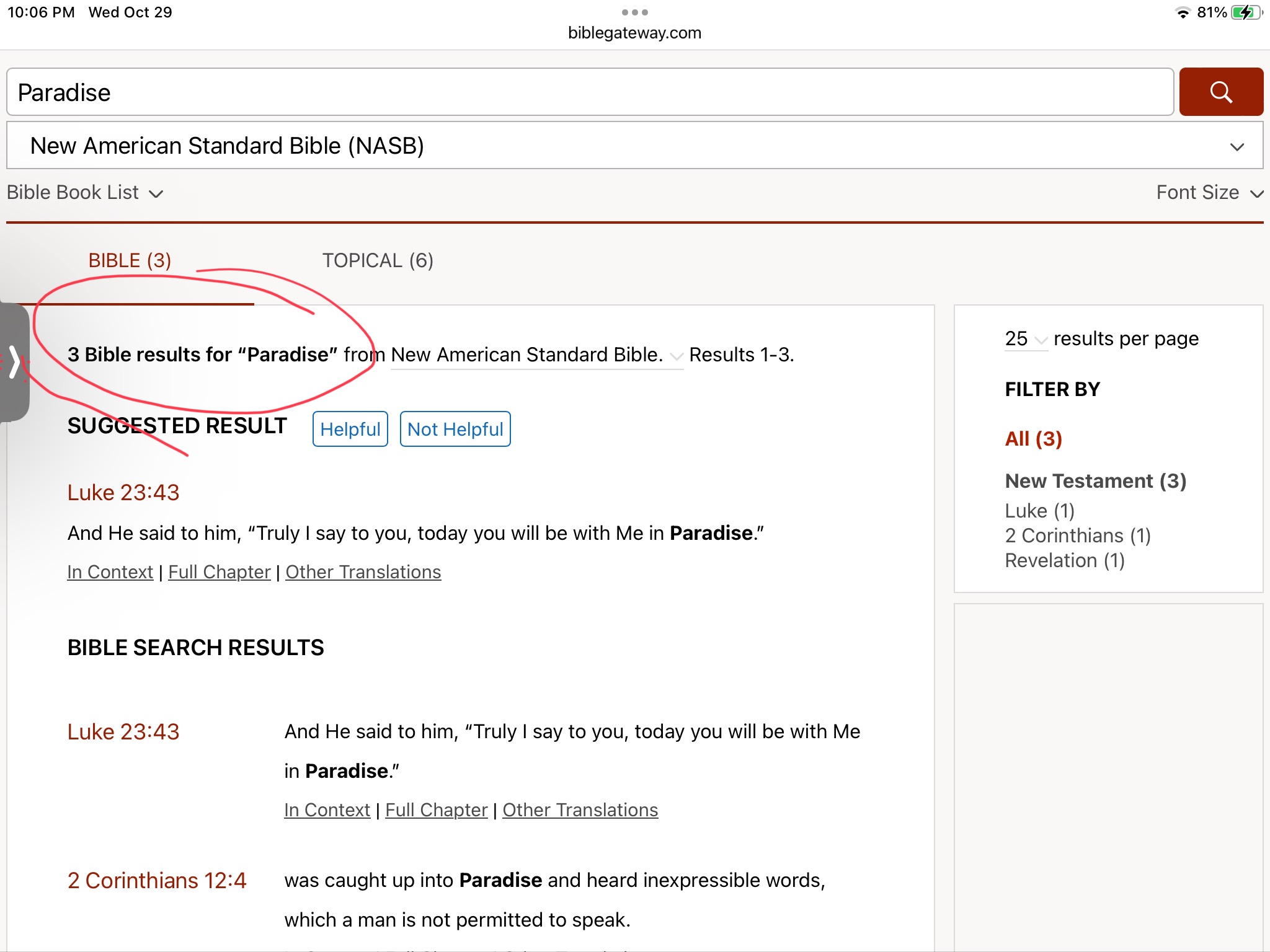This screenshot has width=1270, height=952.
Task: Filter by New Testament (3)
Action: tap(1095, 481)
